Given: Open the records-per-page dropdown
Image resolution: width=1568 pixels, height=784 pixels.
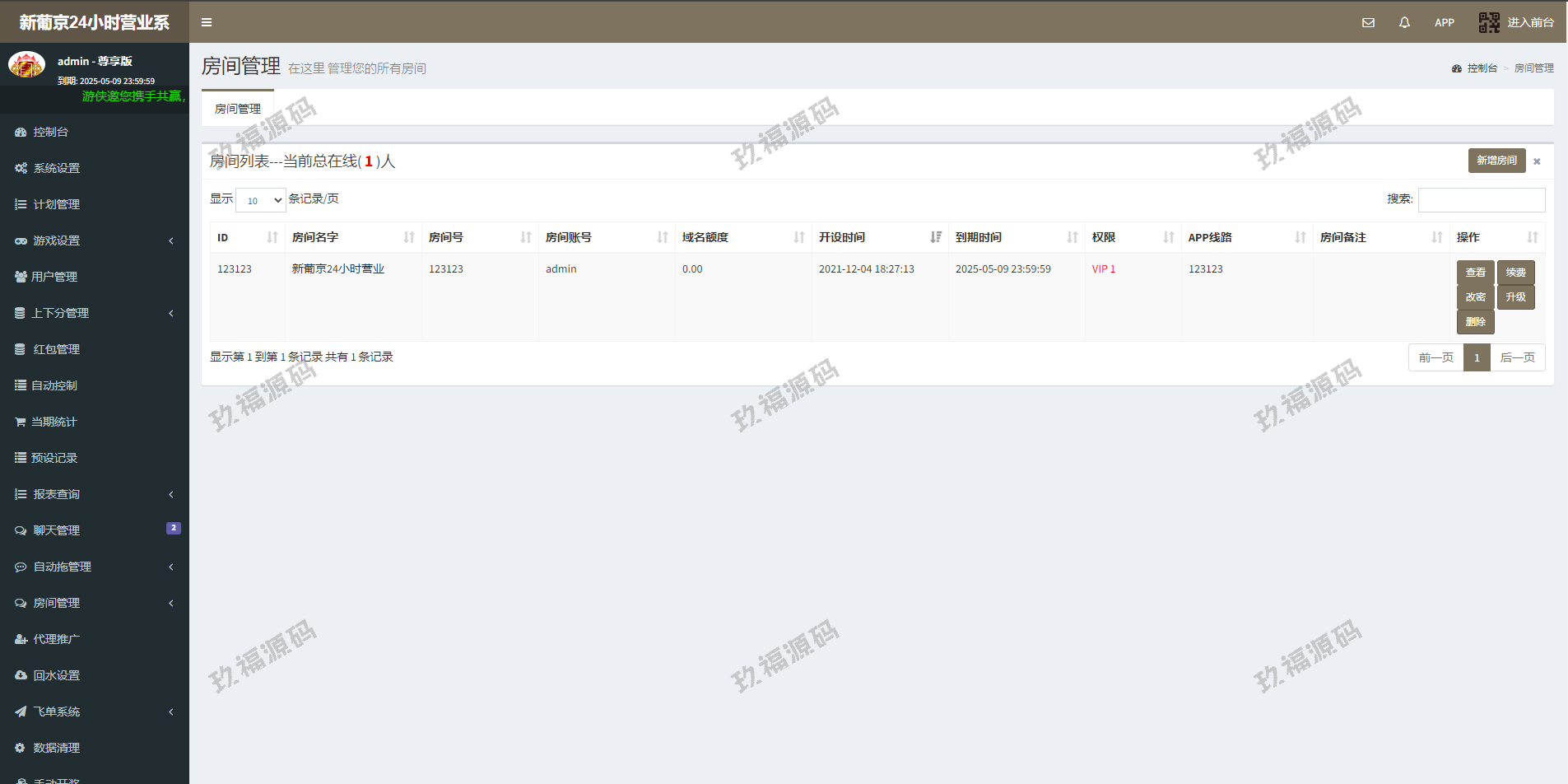Looking at the screenshot, I should point(261,200).
